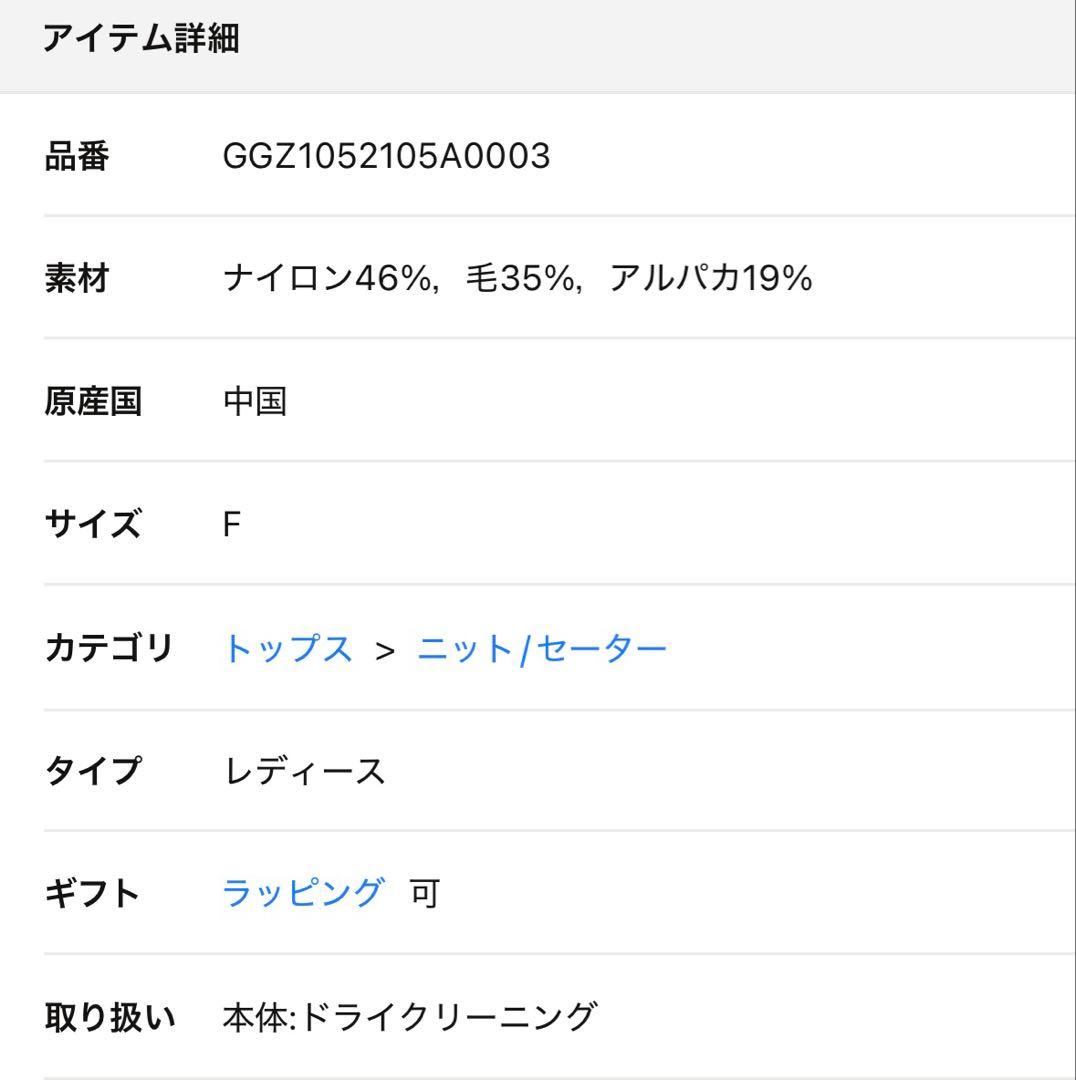The width and height of the screenshot is (1076, 1080).
Task: Click the カテゴリ row label
Action: pyautogui.click(x=109, y=648)
